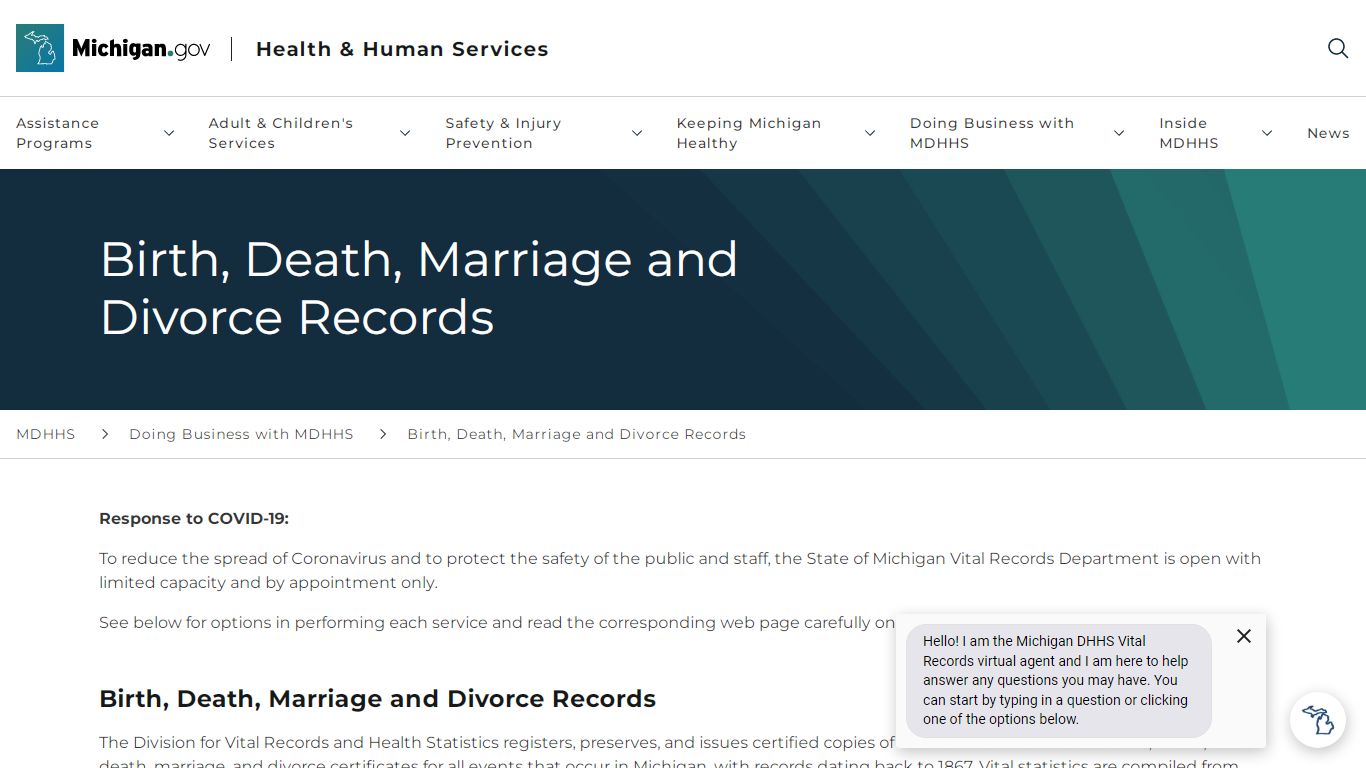Viewport: 1366px width, 768px height.
Task: Expand the Doing Business with MDHHS chevron
Action: click(x=1119, y=133)
